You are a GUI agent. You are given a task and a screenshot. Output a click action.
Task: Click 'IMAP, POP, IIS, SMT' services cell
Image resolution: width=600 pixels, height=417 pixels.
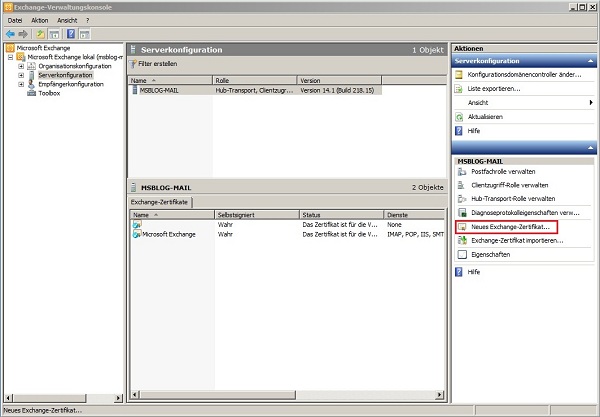click(415, 234)
